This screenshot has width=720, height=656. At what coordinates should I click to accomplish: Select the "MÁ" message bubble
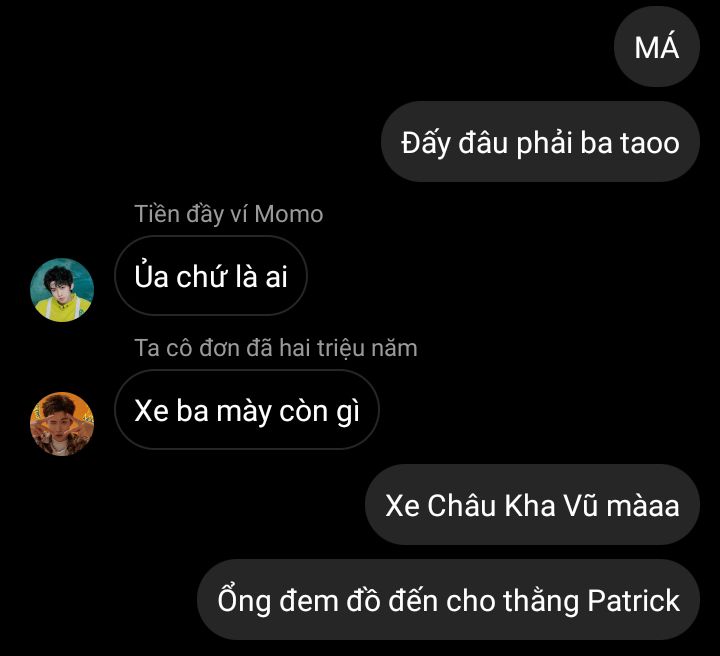(x=657, y=47)
